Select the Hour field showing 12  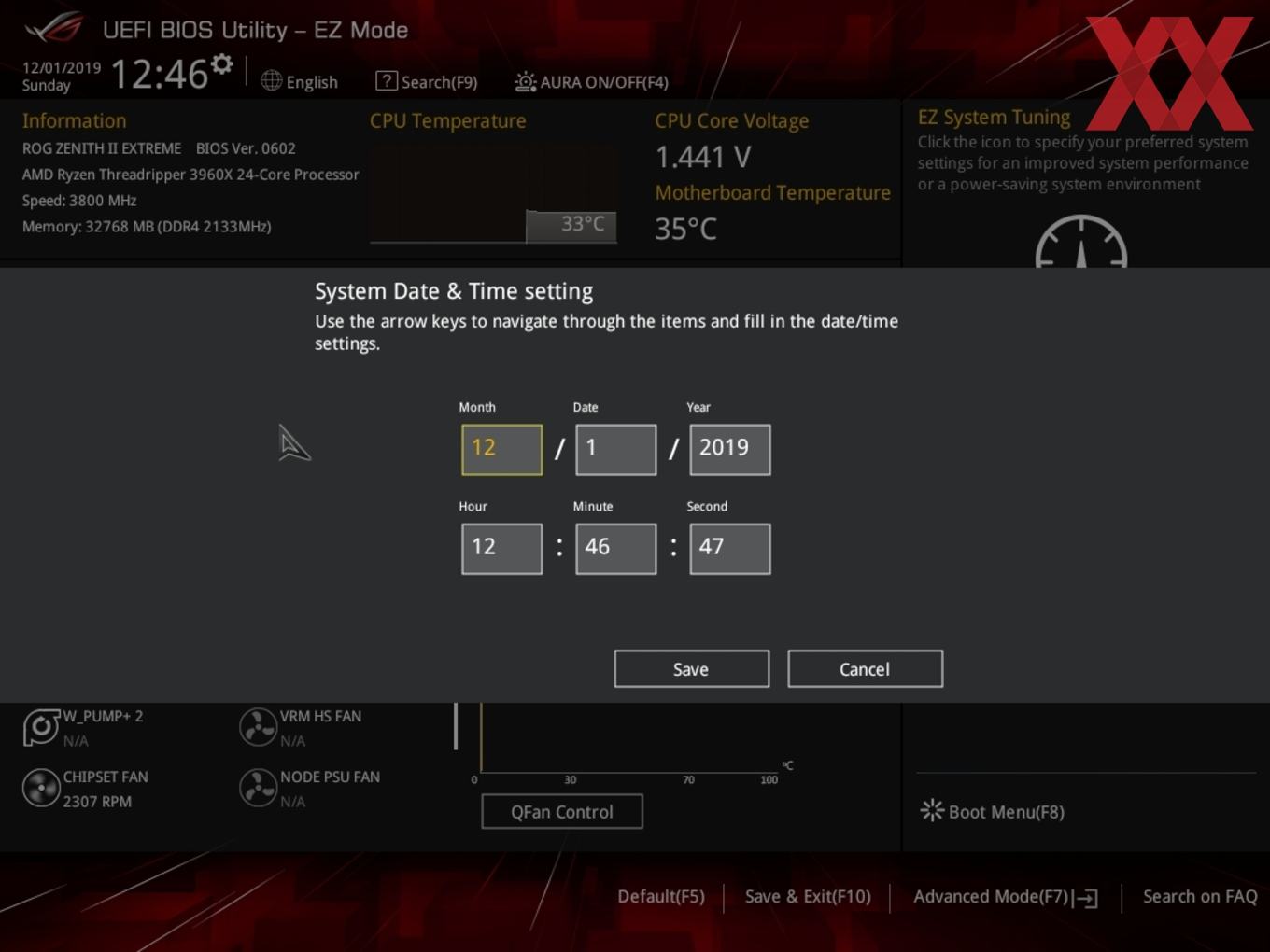coord(501,549)
